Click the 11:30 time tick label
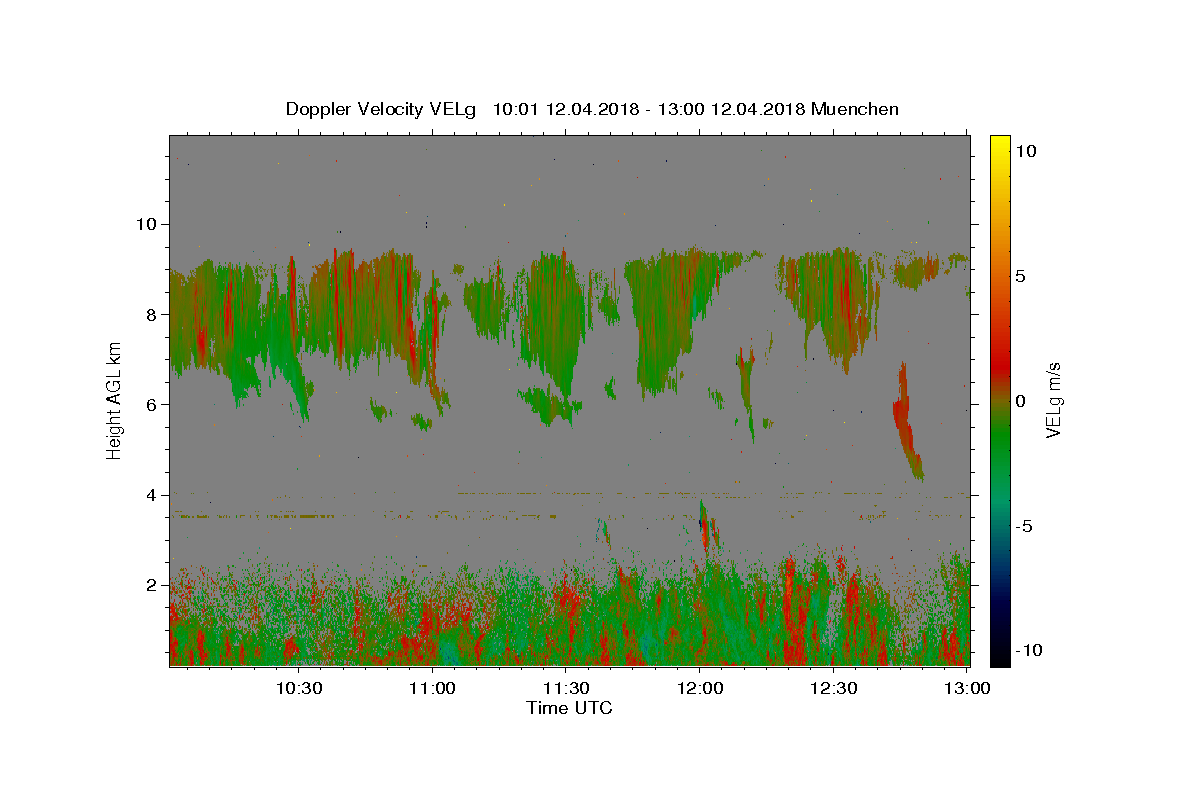The width and height of the screenshot is (1200, 800). pyautogui.click(x=566, y=688)
